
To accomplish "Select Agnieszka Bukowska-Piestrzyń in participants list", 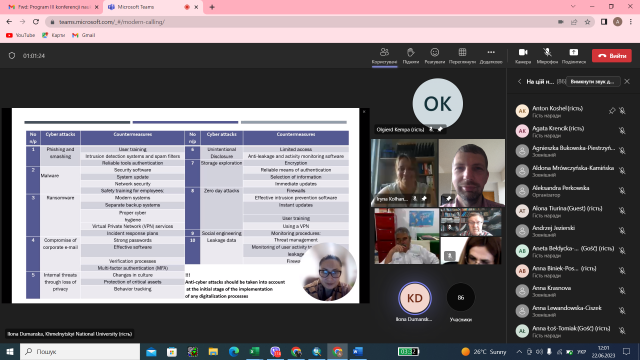I will 571,151.
